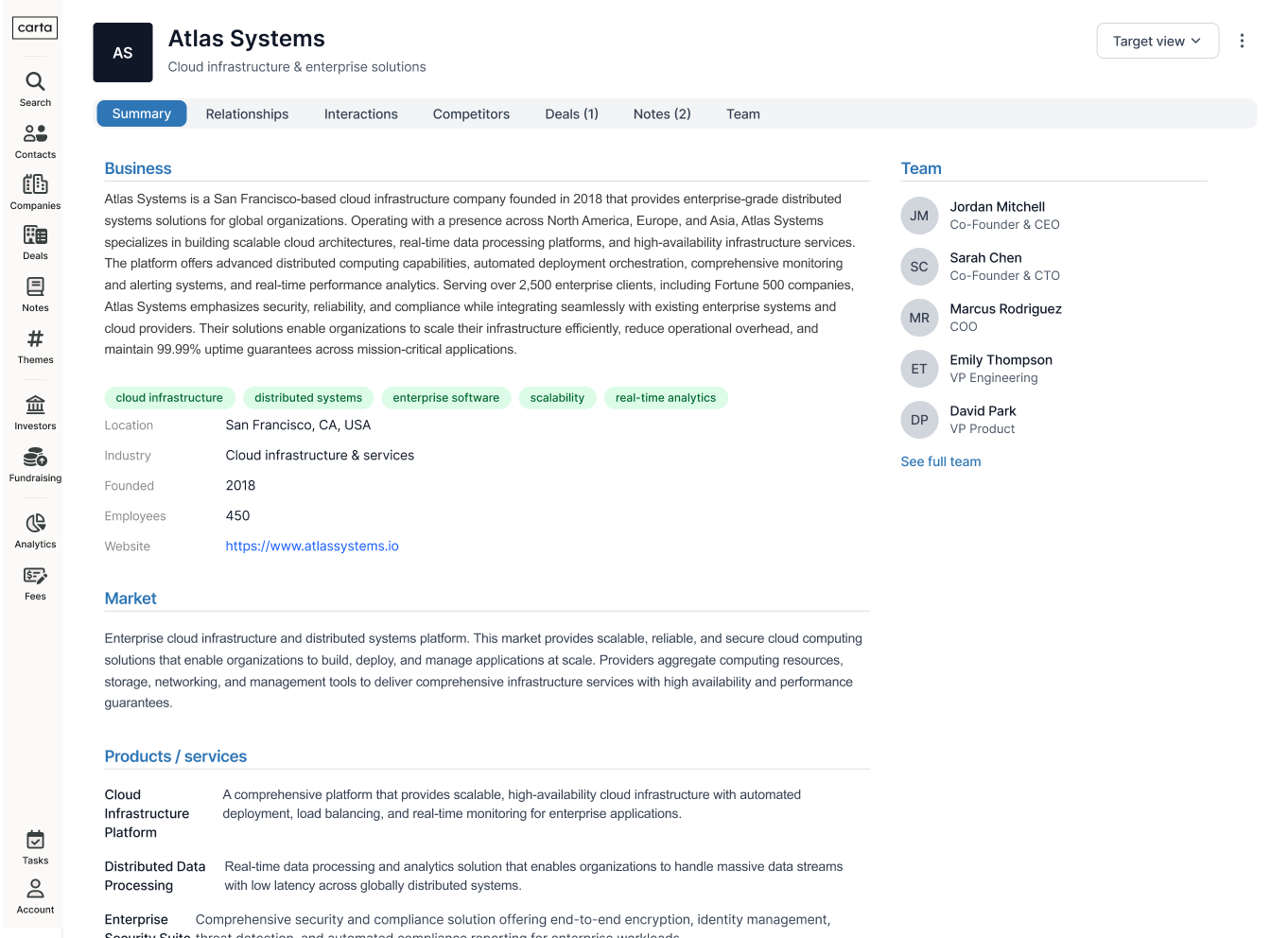Open the Account settings icon
This screenshot has height=938, width=1288.
click(x=34, y=895)
